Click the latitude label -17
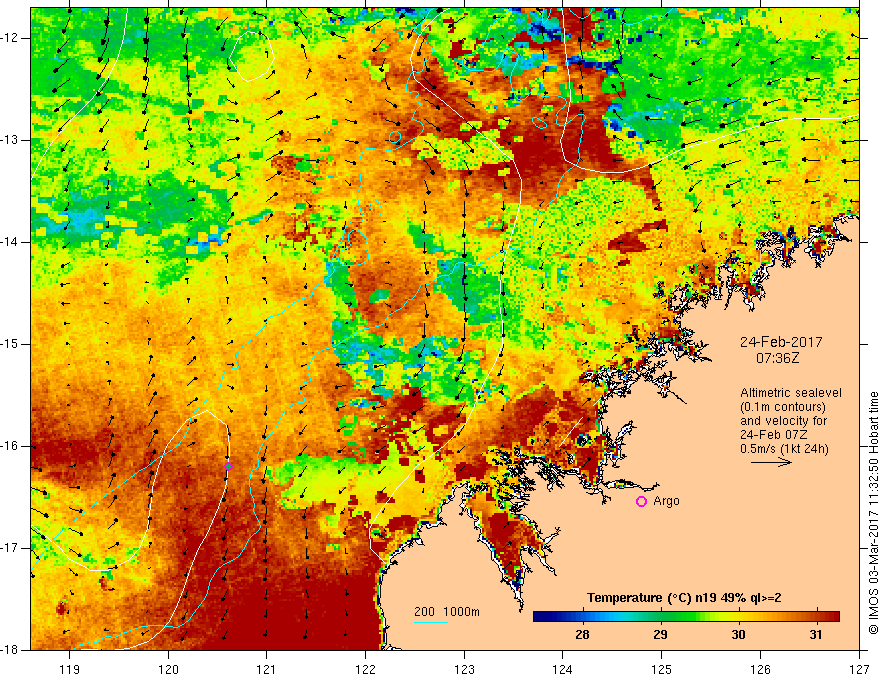Viewport: 880px width, 680px height. click(10, 548)
